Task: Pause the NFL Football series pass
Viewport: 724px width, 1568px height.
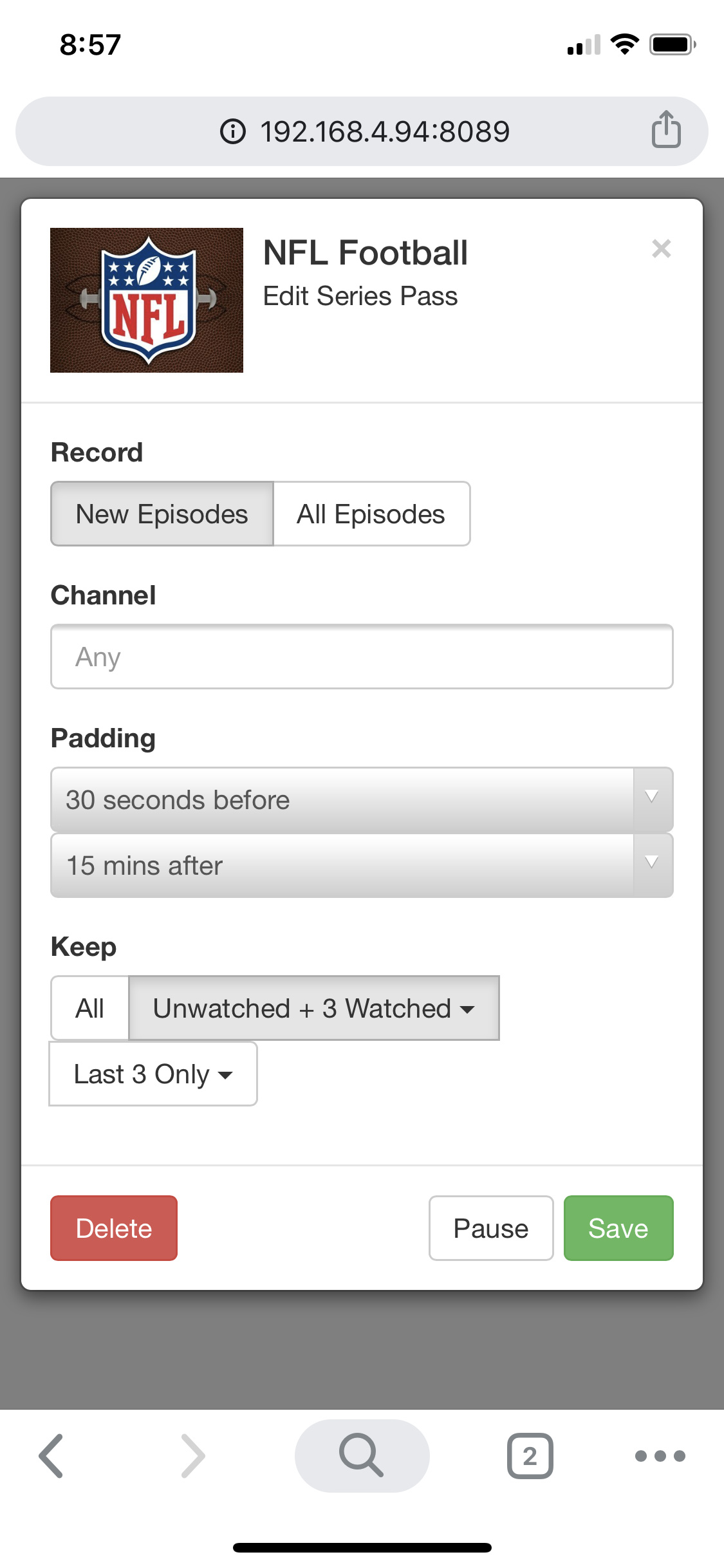Action: pos(491,1228)
